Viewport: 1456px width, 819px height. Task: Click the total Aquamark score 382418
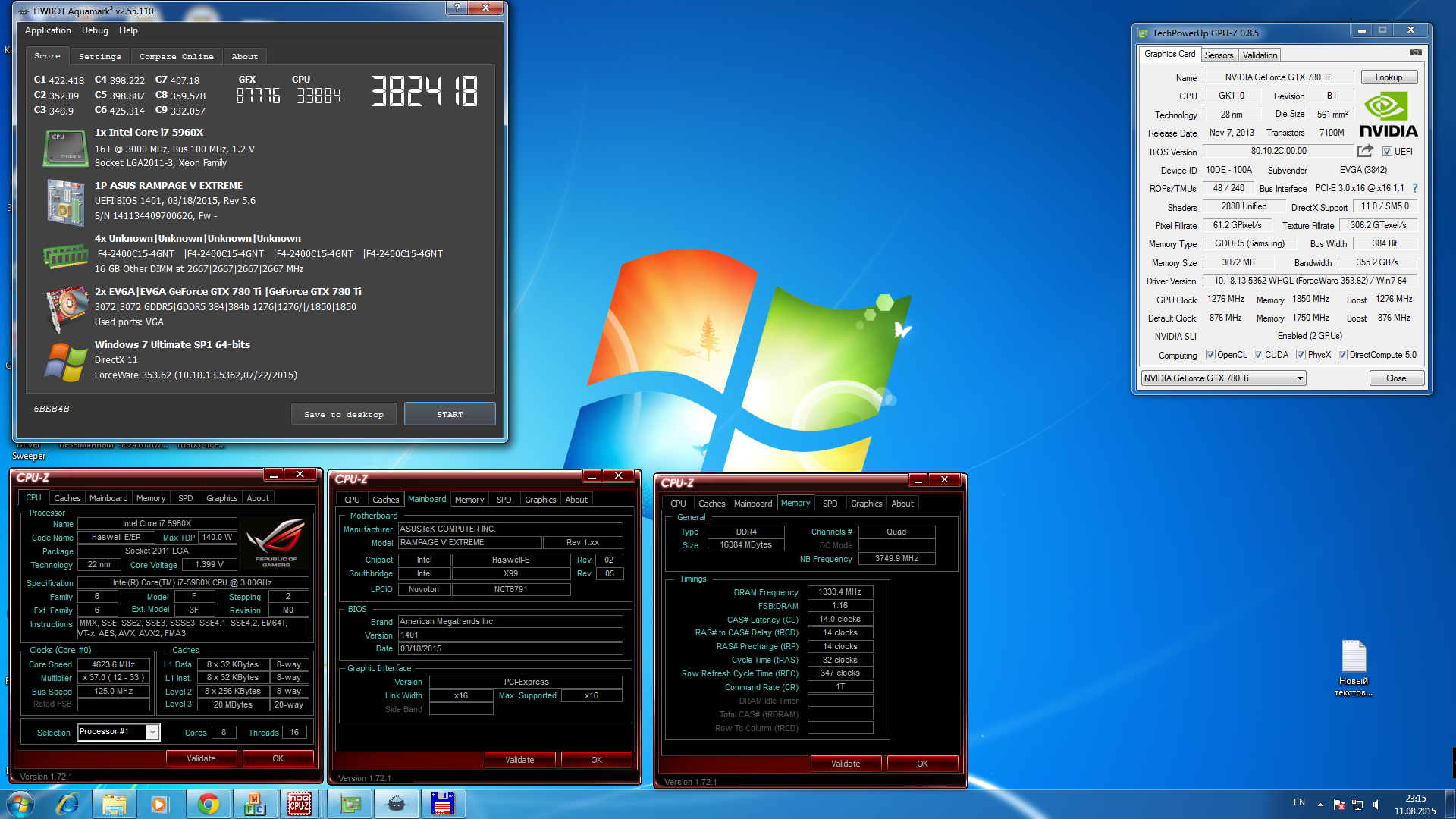(424, 91)
